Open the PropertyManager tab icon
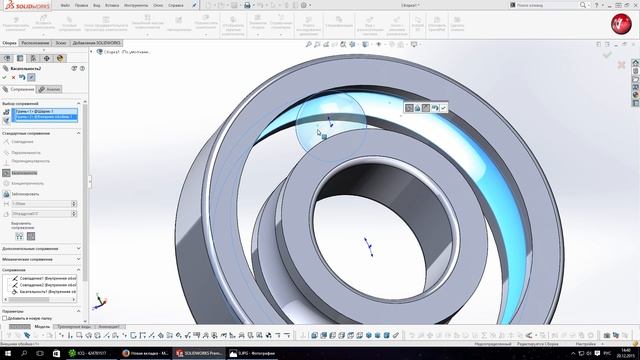The width and height of the screenshot is (640, 360). (20, 58)
